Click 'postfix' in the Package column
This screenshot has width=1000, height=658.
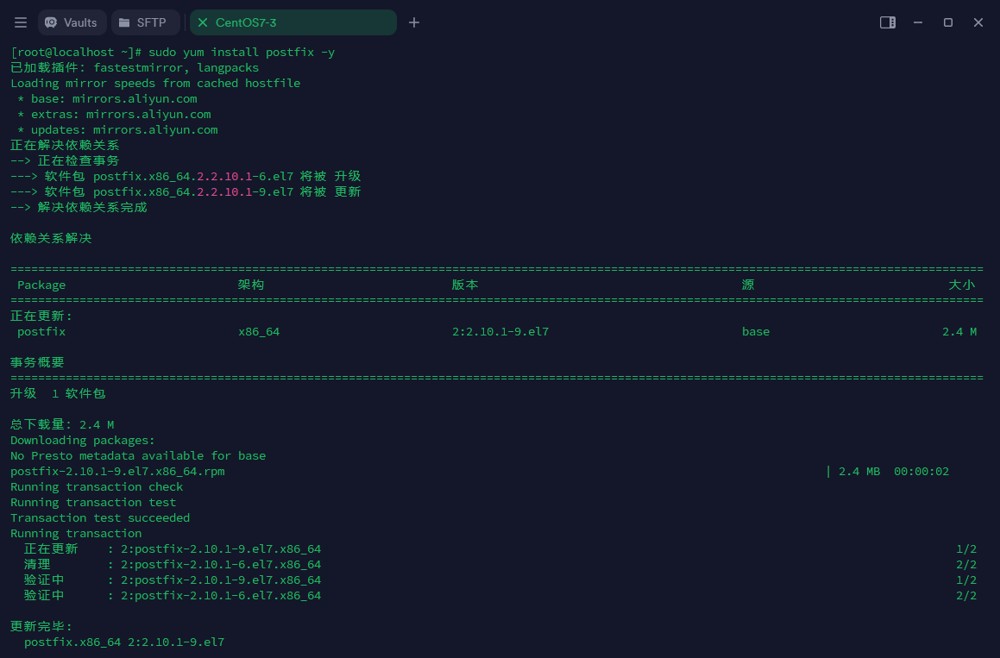(x=41, y=332)
